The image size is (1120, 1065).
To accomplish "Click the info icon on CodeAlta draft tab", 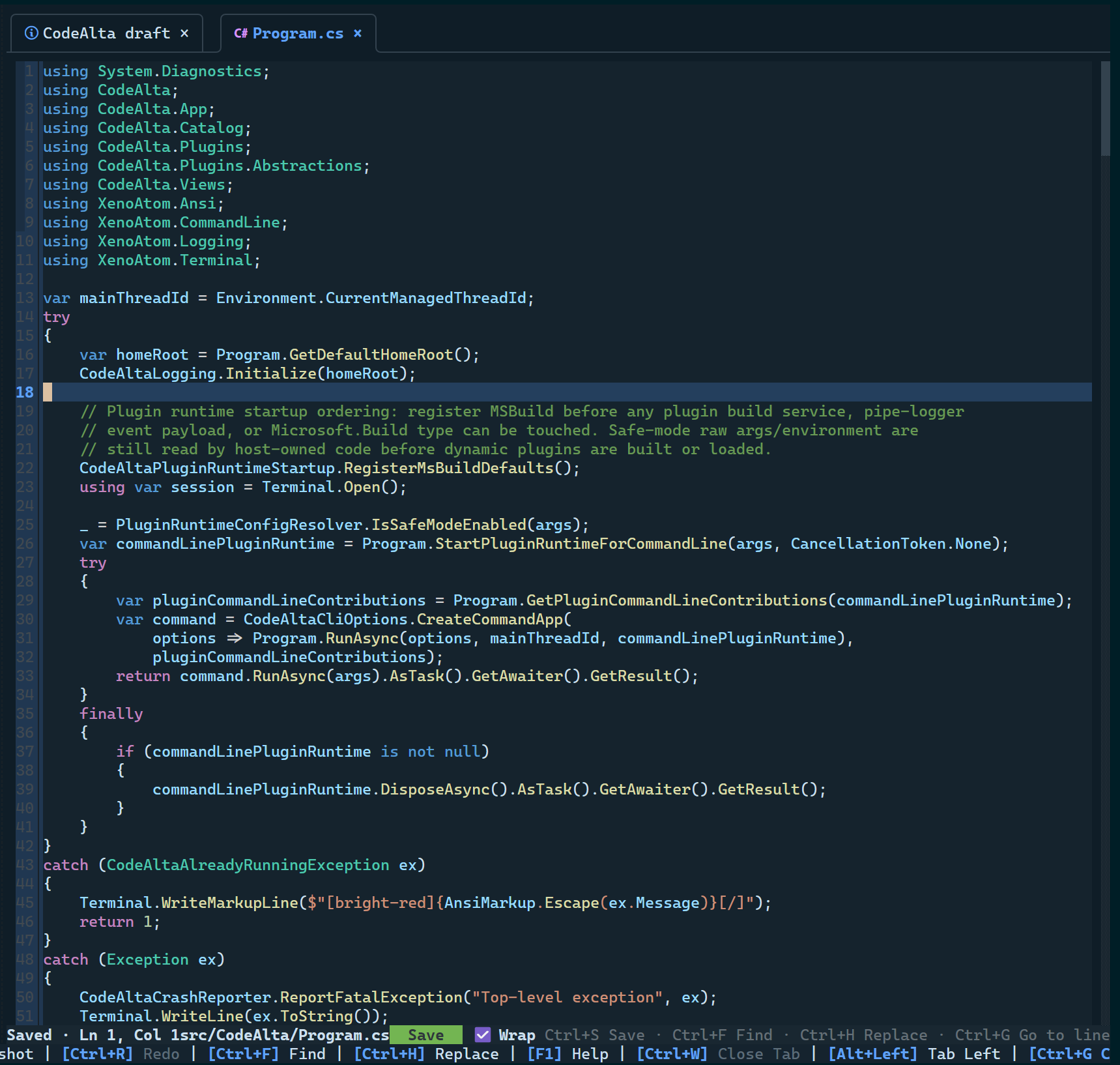I will pos(31,33).
